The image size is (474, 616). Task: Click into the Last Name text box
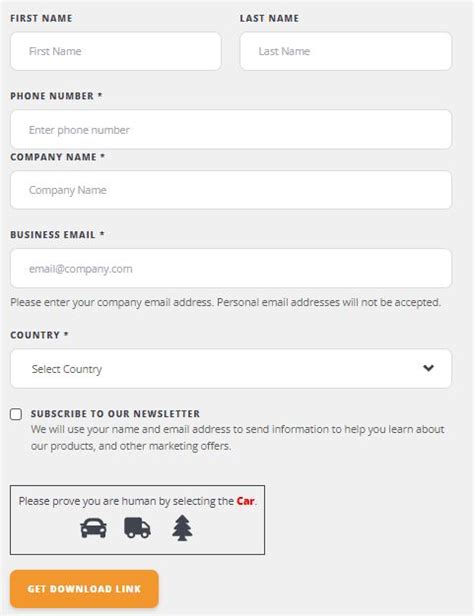pyautogui.click(x=346, y=51)
